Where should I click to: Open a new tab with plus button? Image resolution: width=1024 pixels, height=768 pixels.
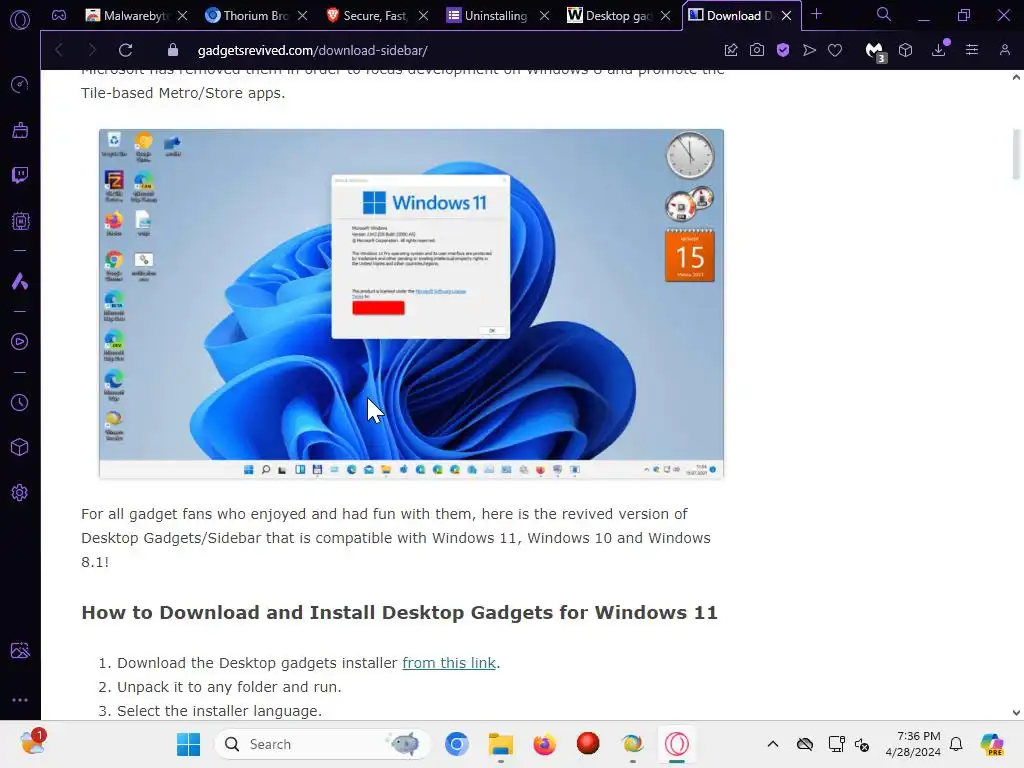tap(816, 14)
